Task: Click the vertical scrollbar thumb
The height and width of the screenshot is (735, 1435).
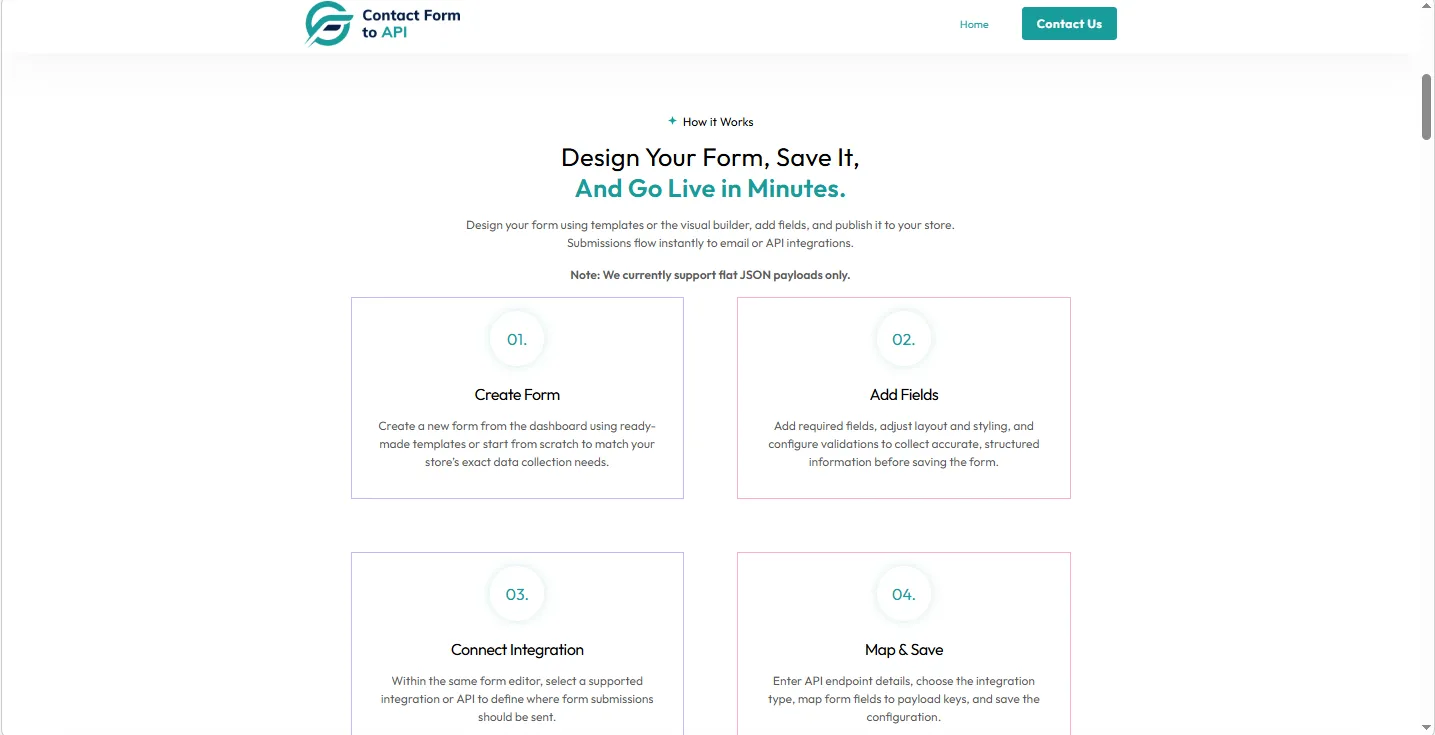Action: click(1427, 107)
